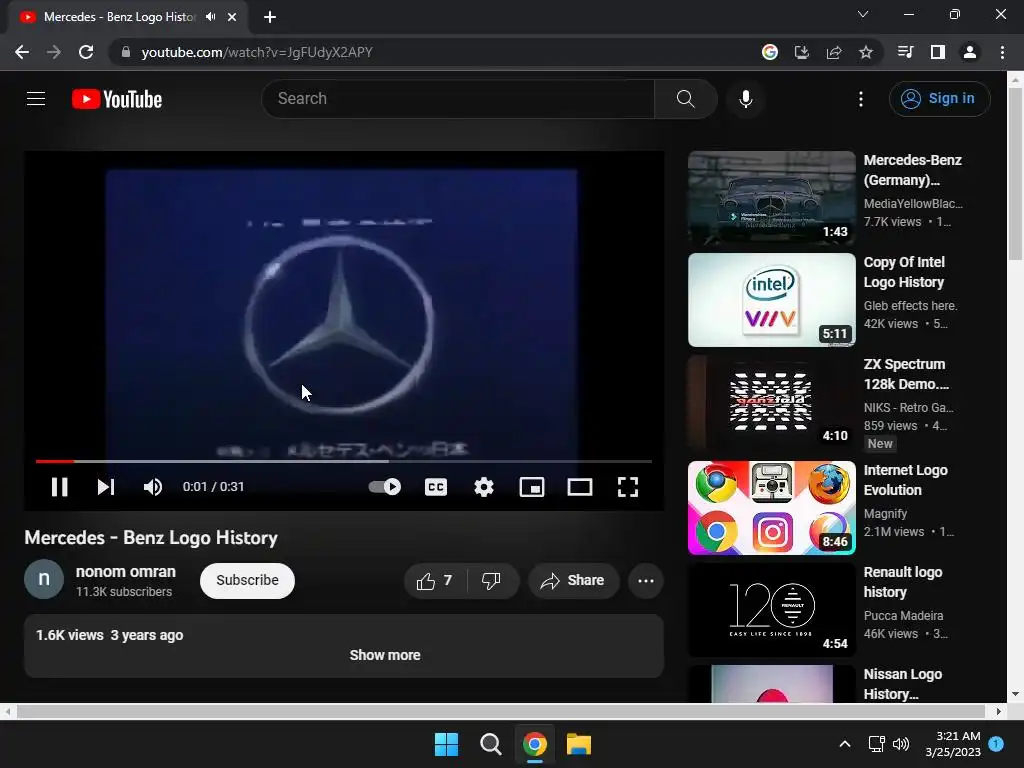This screenshot has height=768, width=1024.
Task: Toggle the autoplay switch
Action: coord(385,487)
